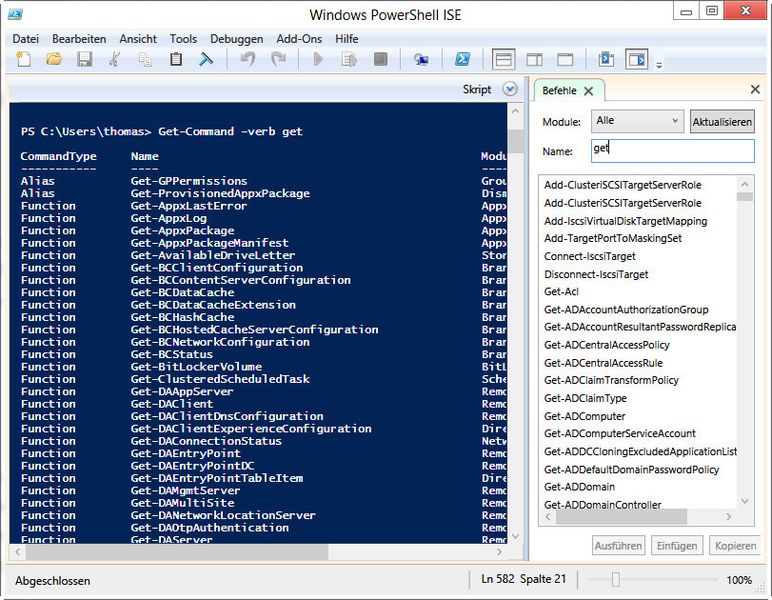Click the Aktualisieren button
The height and width of the screenshot is (600, 772).
(x=722, y=122)
